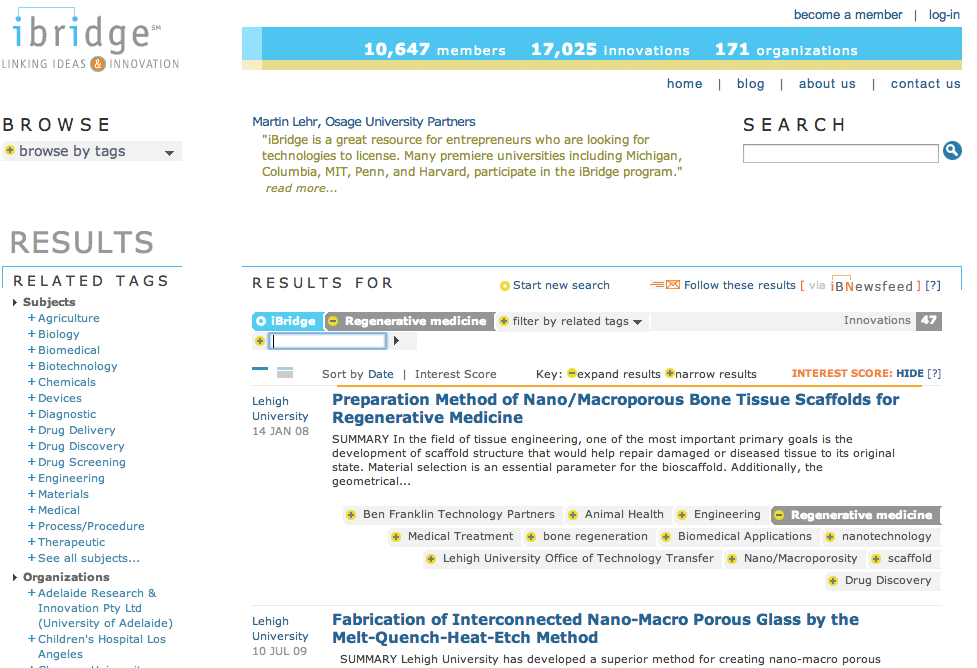Click the IBNewsfeed logo
This screenshot has height=668, width=977.
(872, 284)
